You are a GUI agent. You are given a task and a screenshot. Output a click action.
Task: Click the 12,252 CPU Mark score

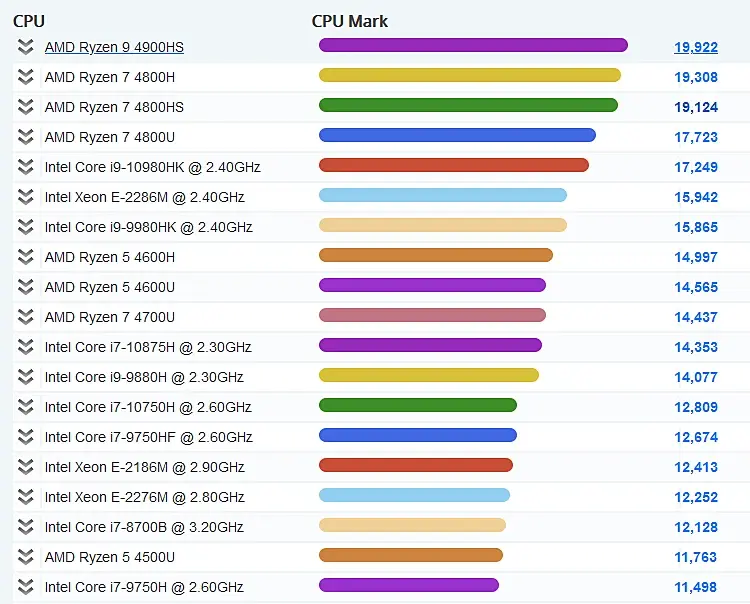(696, 497)
